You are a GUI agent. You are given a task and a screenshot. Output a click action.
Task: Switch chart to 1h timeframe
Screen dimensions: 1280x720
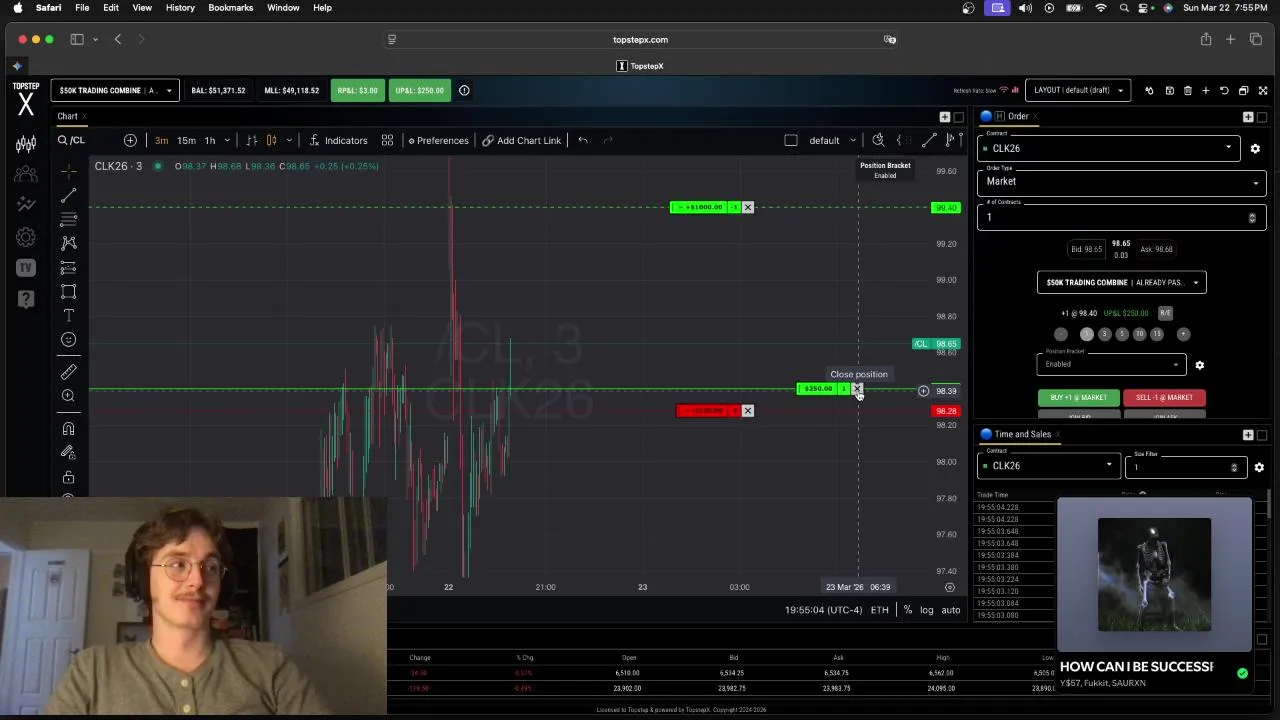point(210,140)
